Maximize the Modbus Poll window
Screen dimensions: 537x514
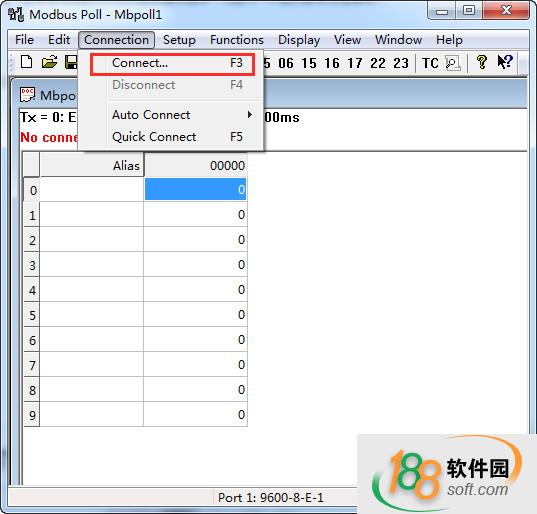(469, 11)
